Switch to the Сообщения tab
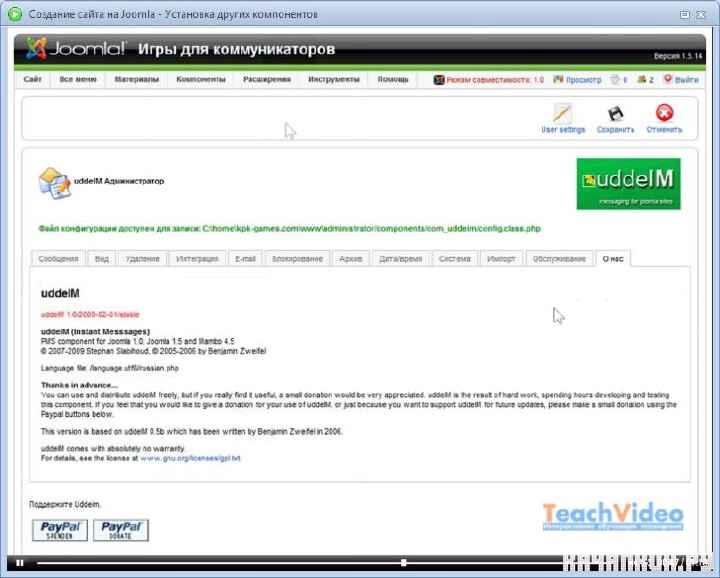The height and width of the screenshot is (578, 720). pyautogui.click(x=58, y=259)
